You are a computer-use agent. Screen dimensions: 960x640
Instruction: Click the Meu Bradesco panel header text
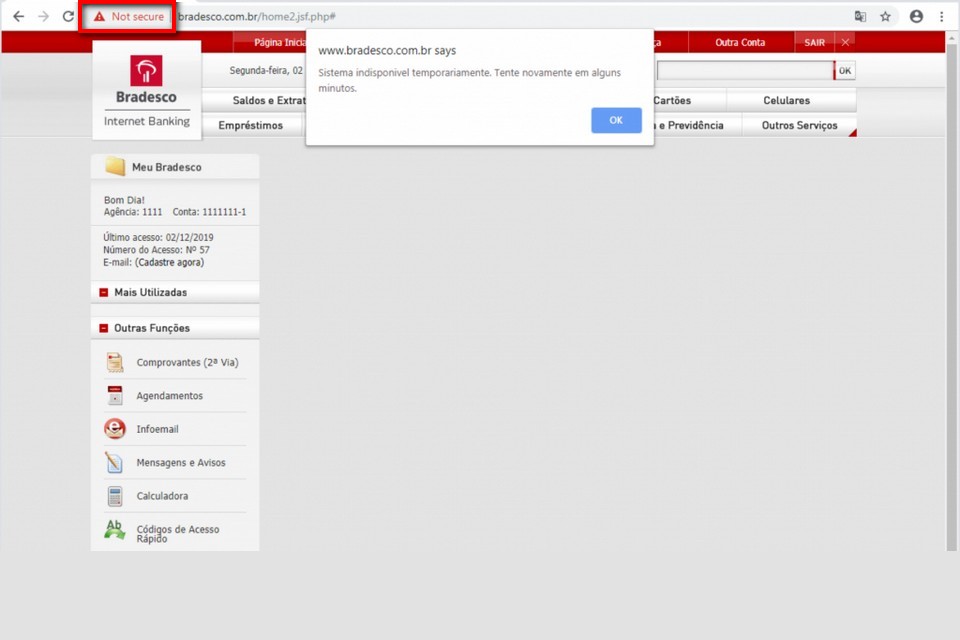point(167,167)
